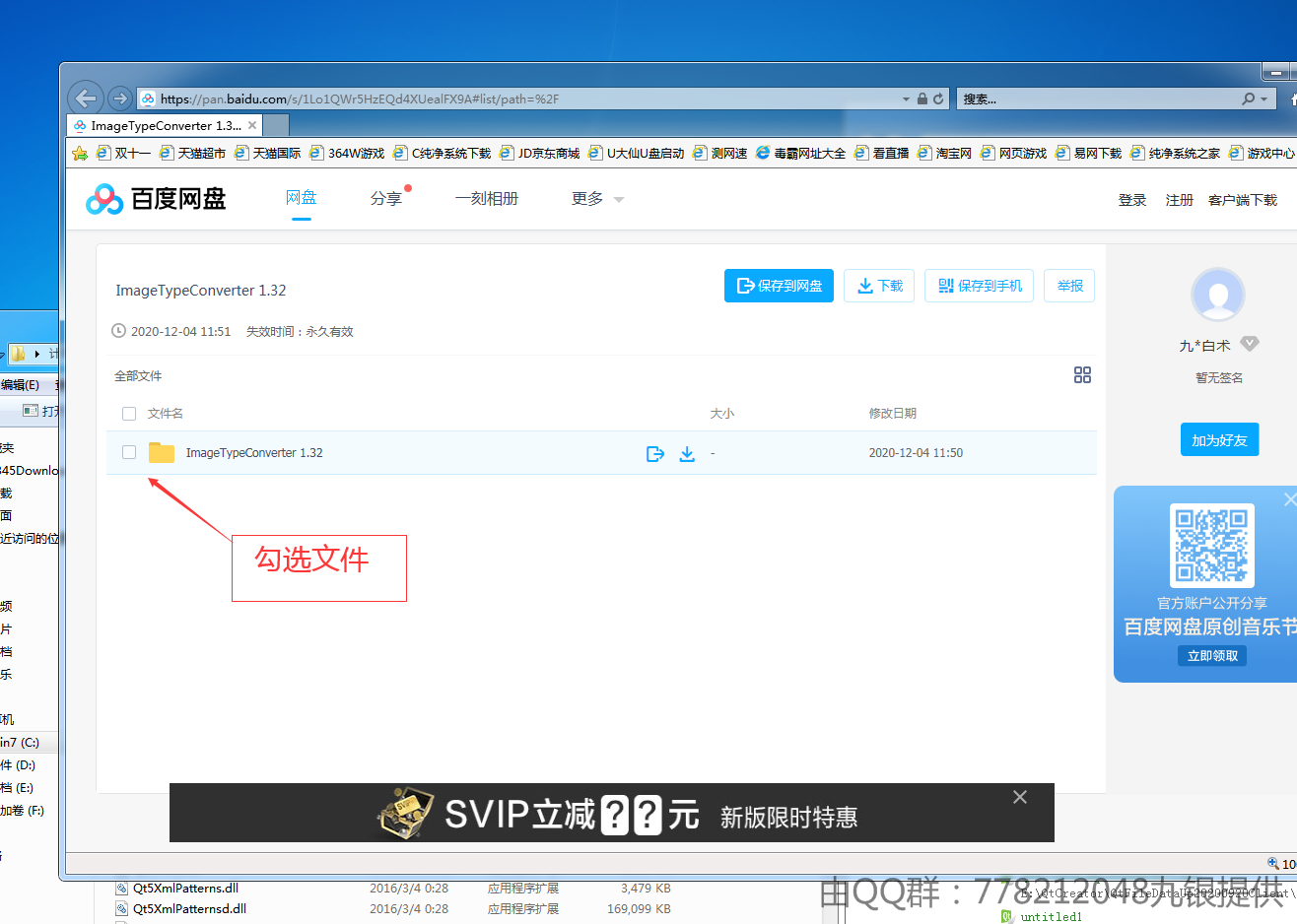Open the 364W游戏 bookmark

point(347,153)
